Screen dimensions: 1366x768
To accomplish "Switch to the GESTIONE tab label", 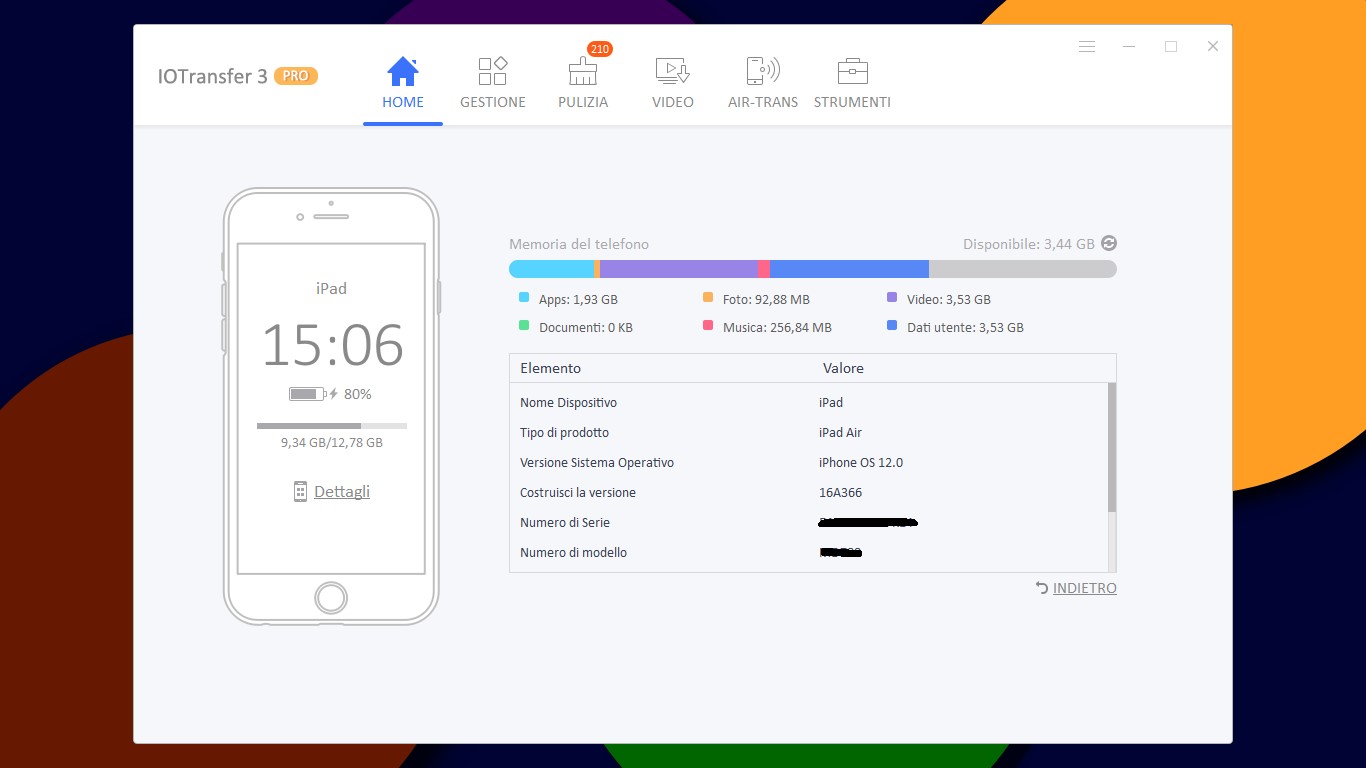I will point(493,102).
